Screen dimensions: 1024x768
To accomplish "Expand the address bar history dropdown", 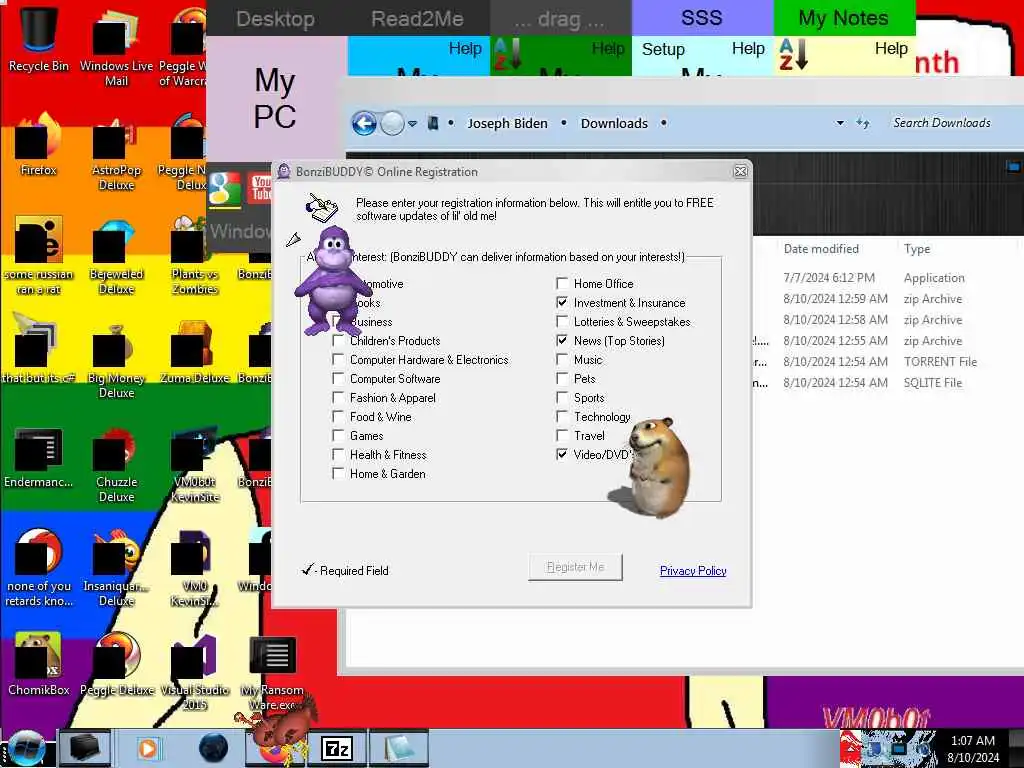I will coord(840,123).
